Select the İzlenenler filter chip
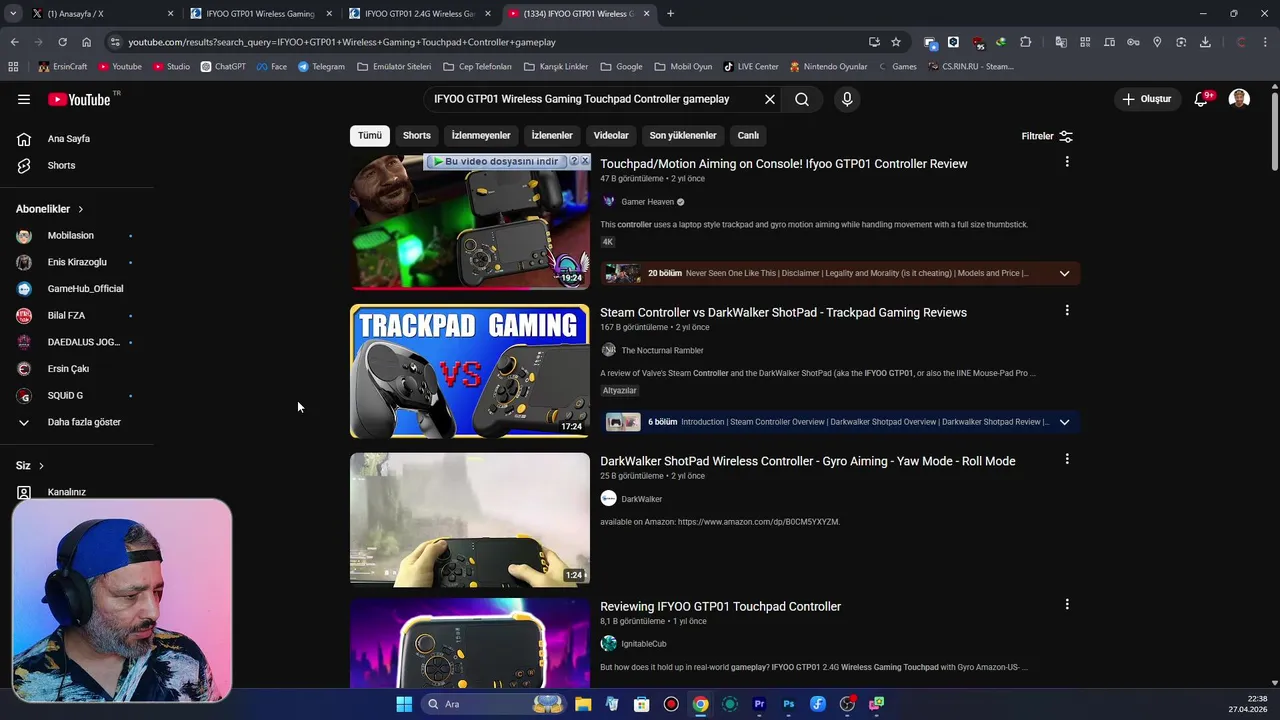 [552, 135]
